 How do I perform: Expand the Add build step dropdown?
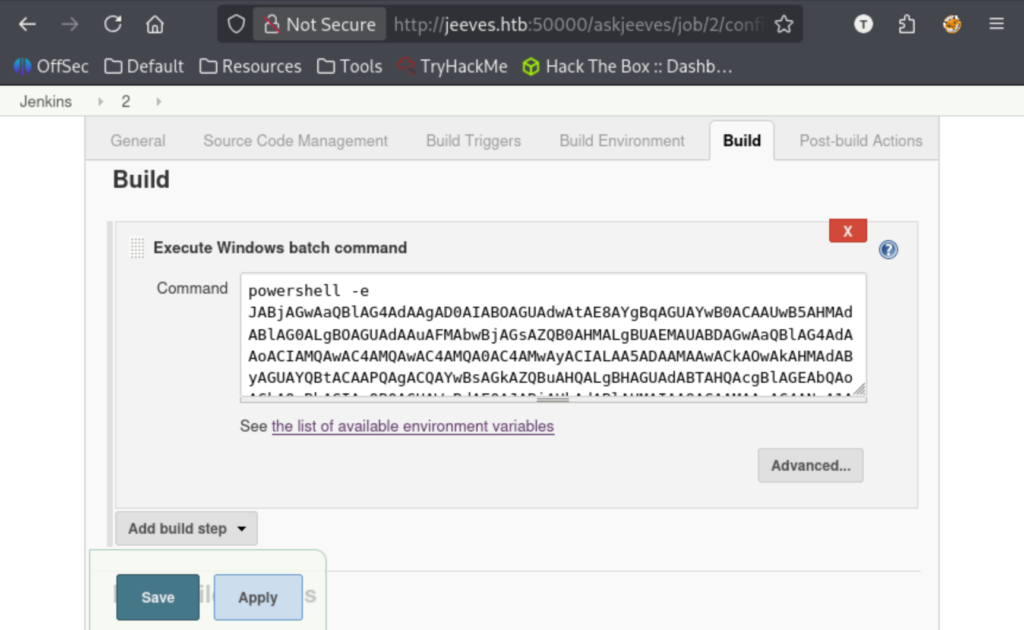pos(187,528)
